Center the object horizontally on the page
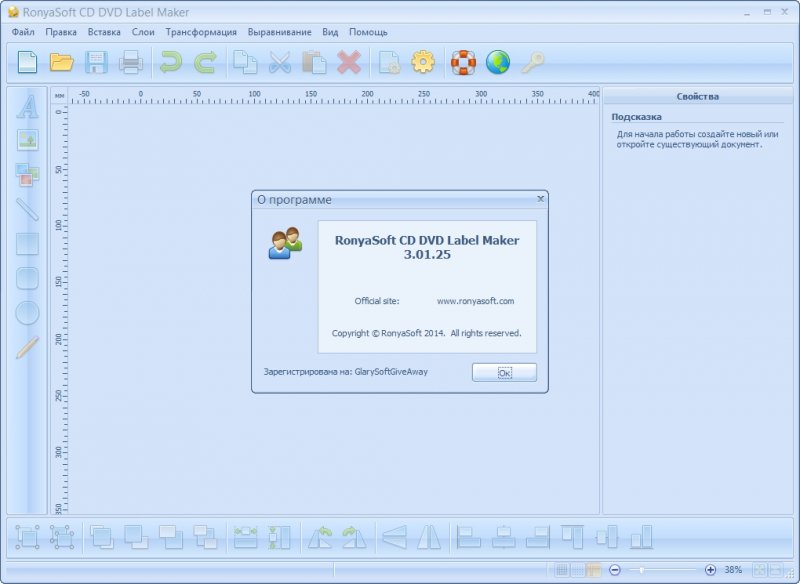The width and height of the screenshot is (800, 584). [x=245, y=537]
